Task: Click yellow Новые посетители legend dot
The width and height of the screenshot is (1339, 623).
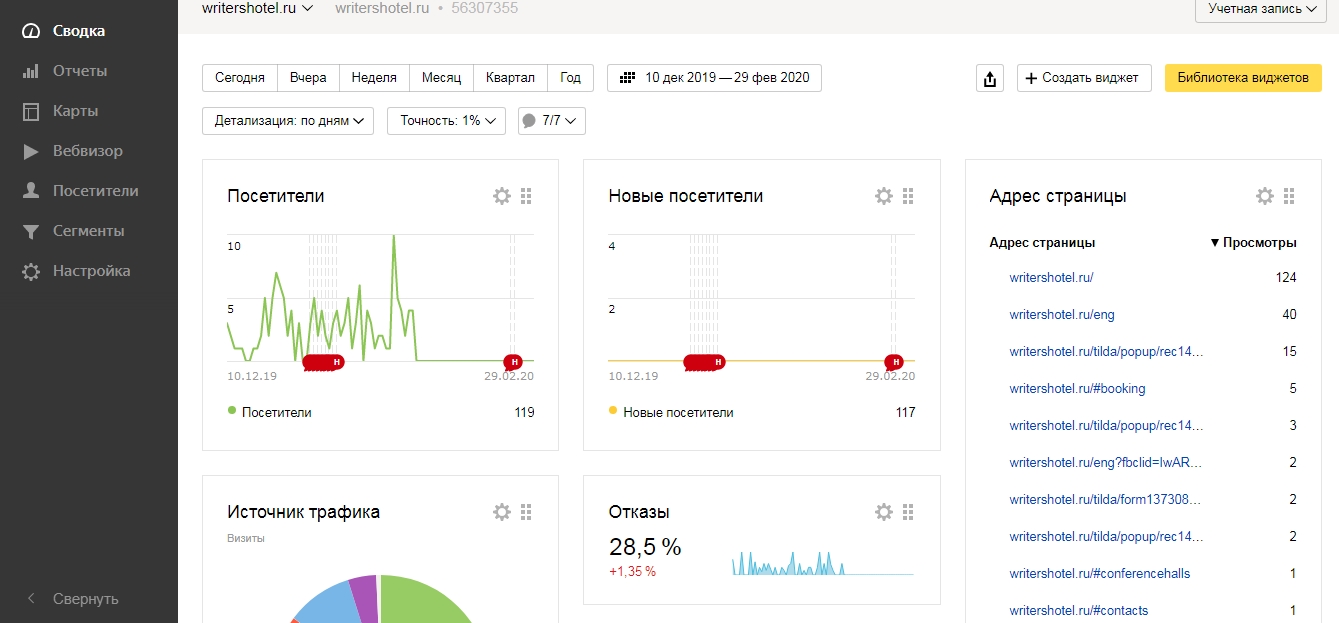Action: [x=613, y=410]
